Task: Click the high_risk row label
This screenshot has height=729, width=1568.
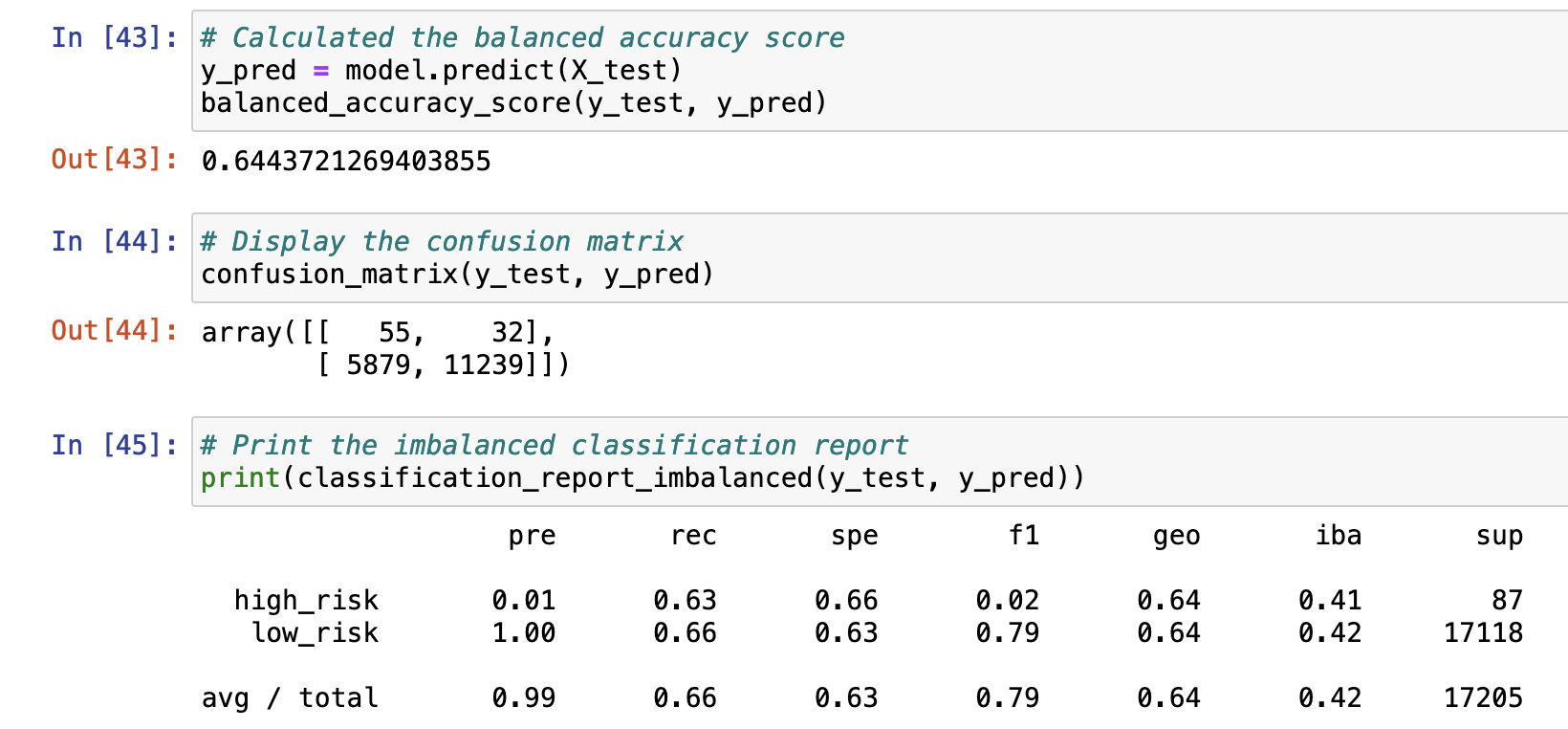Action: [306, 601]
